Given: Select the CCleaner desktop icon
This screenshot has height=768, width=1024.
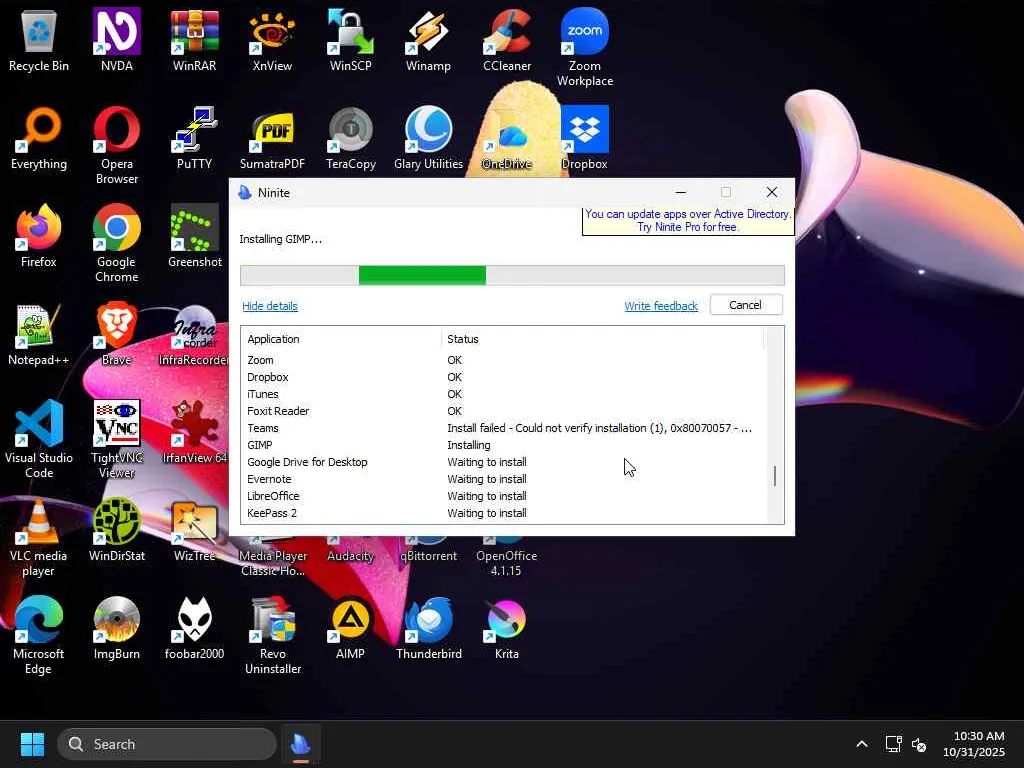Looking at the screenshot, I should 507,40.
